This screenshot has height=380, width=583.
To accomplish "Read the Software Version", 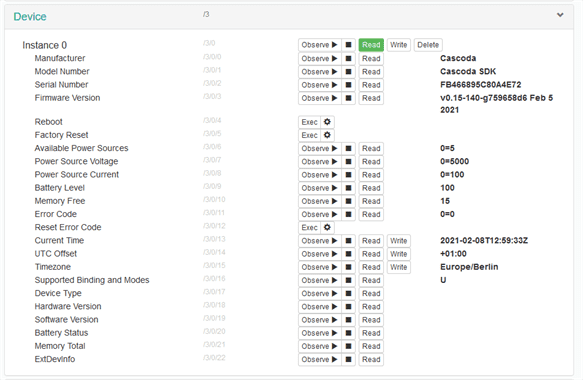I will pos(371,320).
